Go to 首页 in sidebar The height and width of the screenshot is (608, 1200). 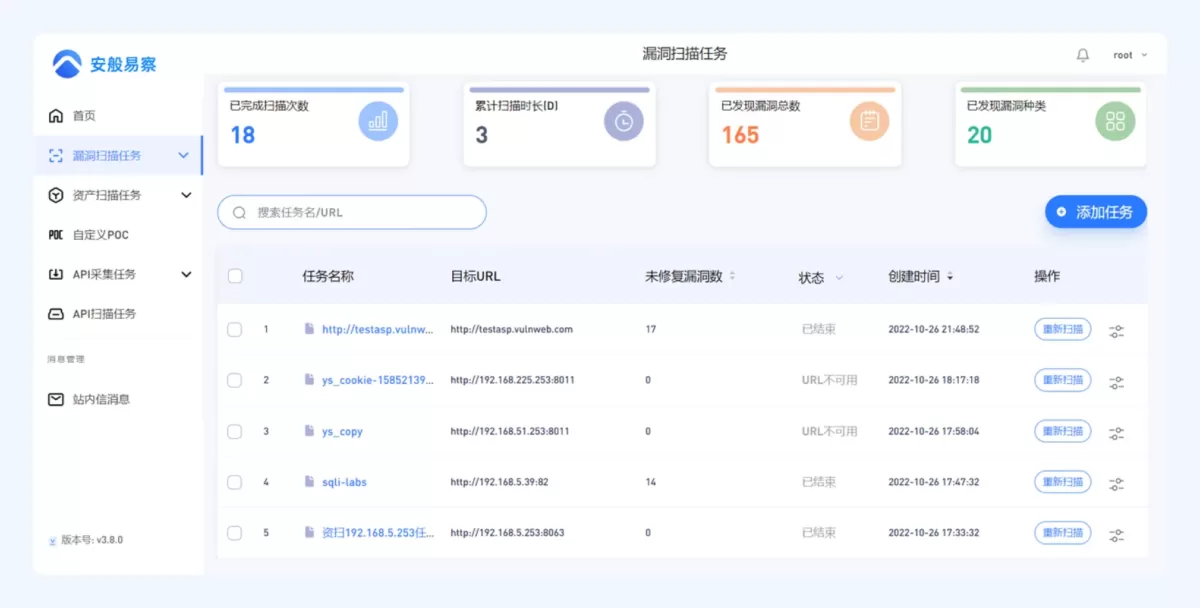[85, 116]
